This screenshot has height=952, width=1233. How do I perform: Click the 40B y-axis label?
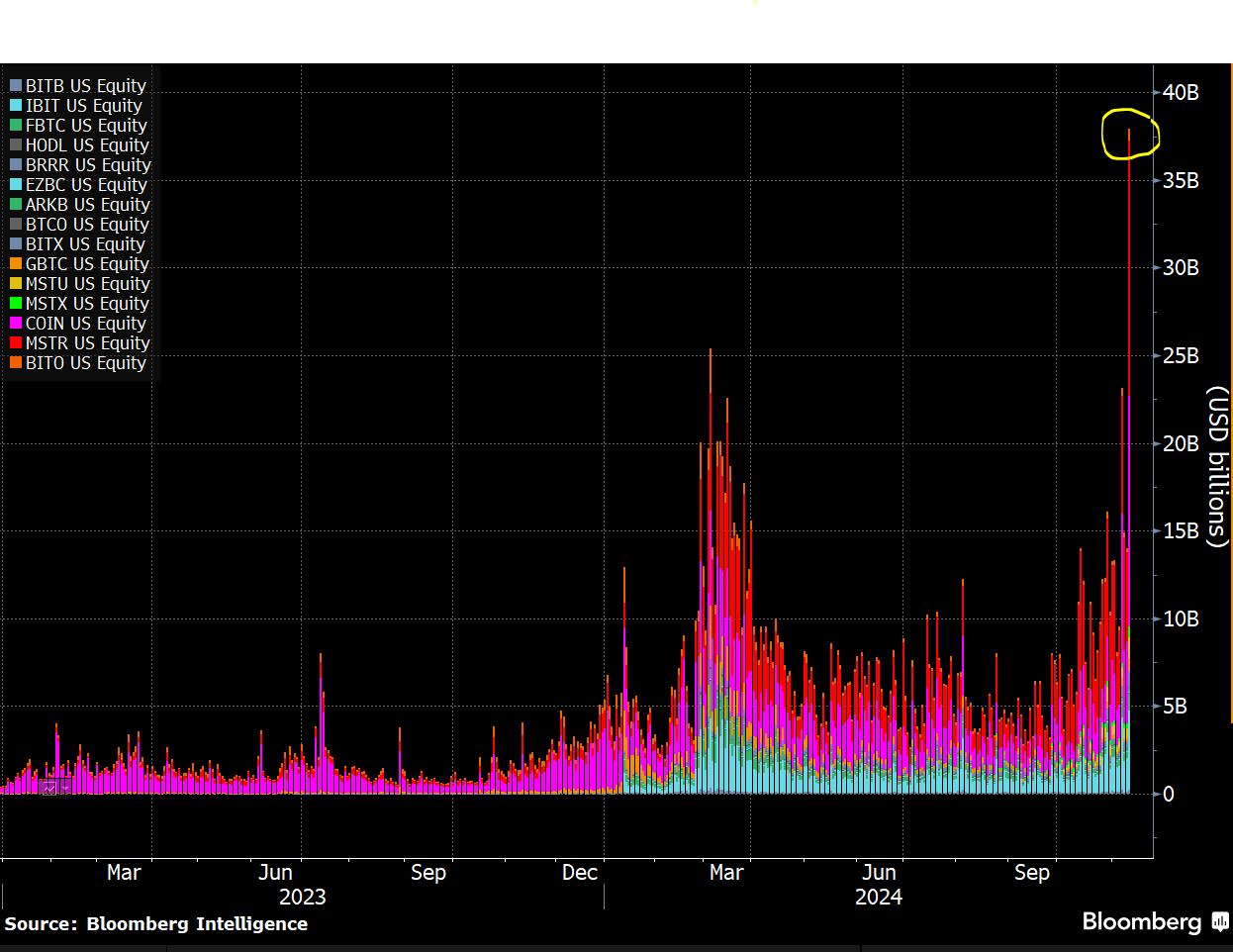pyautogui.click(x=1181, y=93)
